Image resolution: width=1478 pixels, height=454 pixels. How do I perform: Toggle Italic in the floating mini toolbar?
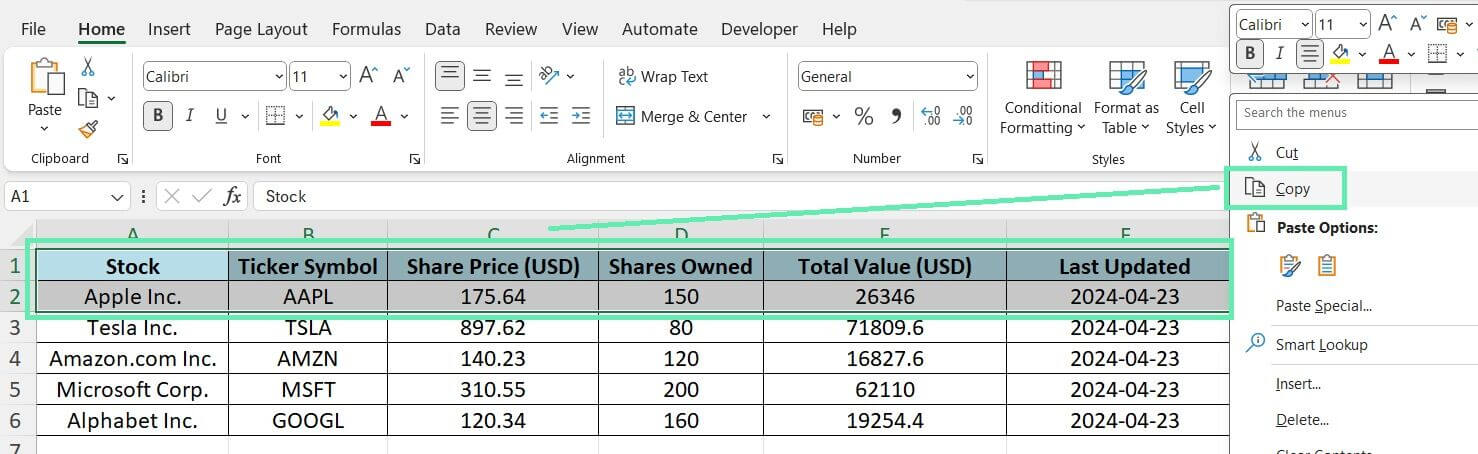(x=1279, y=53)
